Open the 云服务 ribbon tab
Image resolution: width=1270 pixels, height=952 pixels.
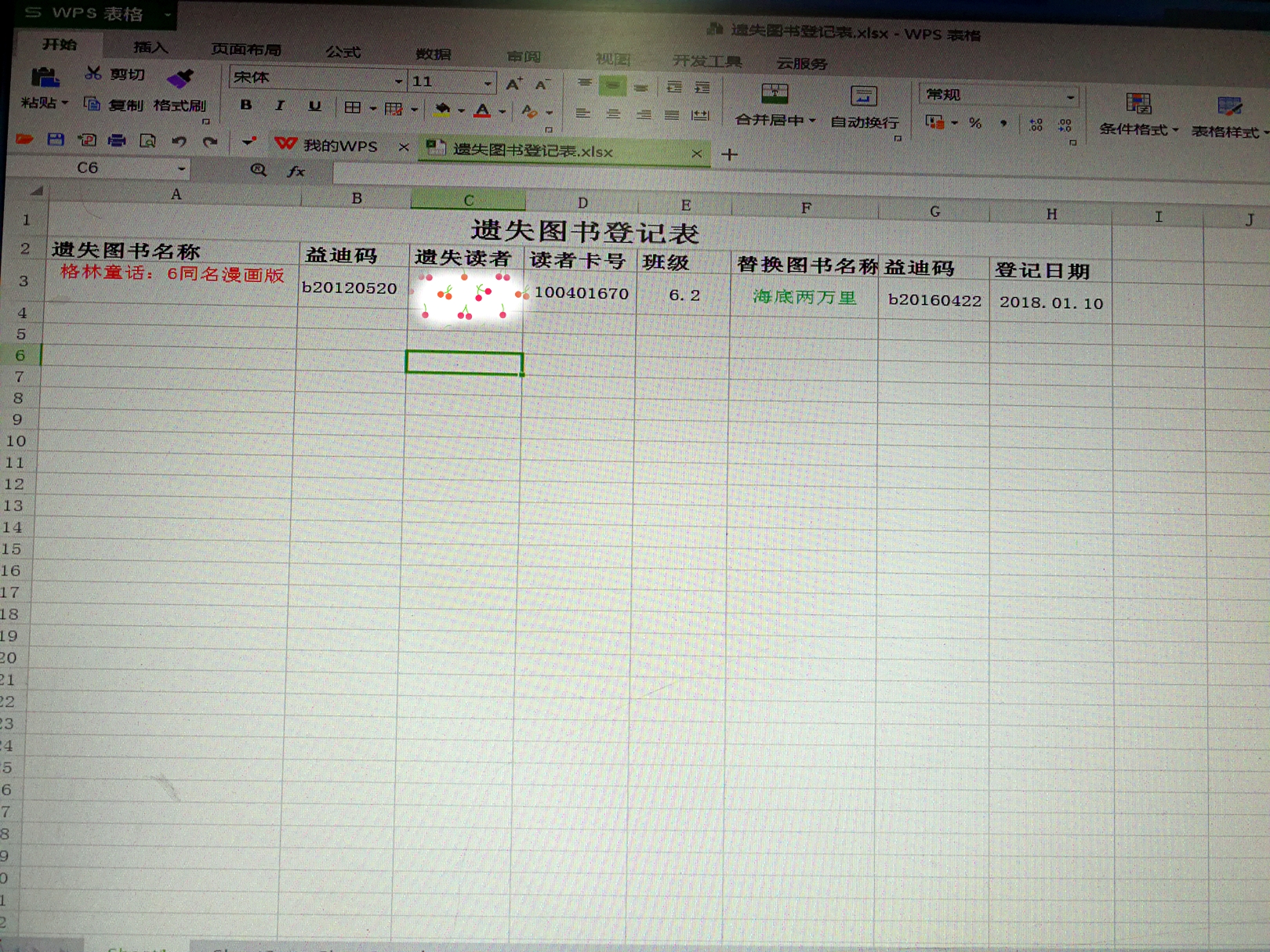(801, 63)
